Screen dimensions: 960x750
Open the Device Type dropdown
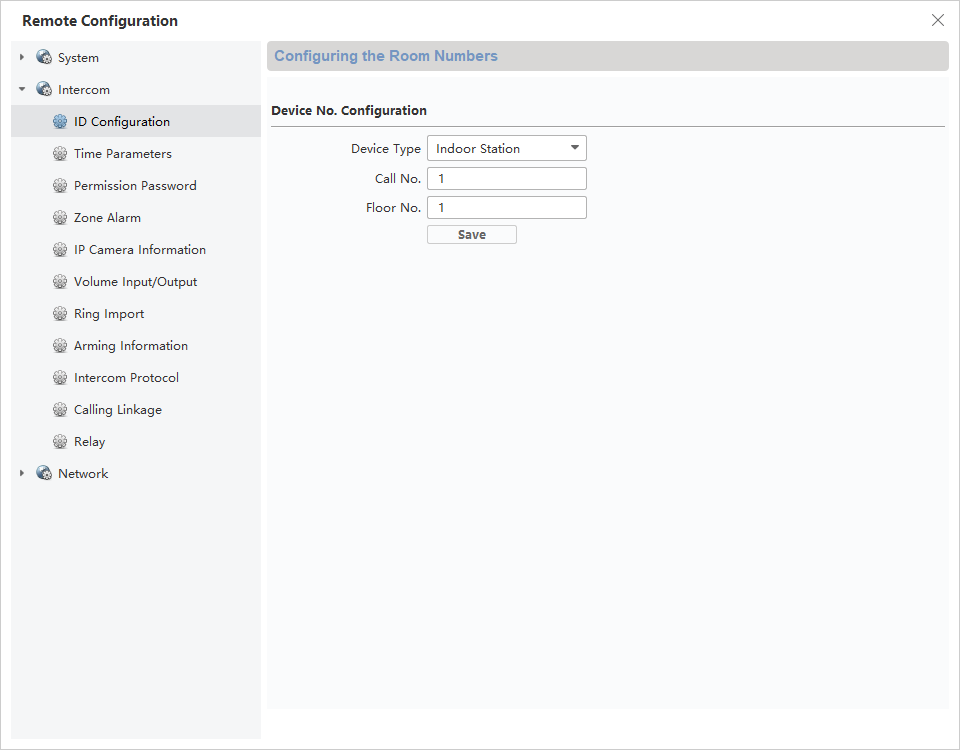coord(506,149)
